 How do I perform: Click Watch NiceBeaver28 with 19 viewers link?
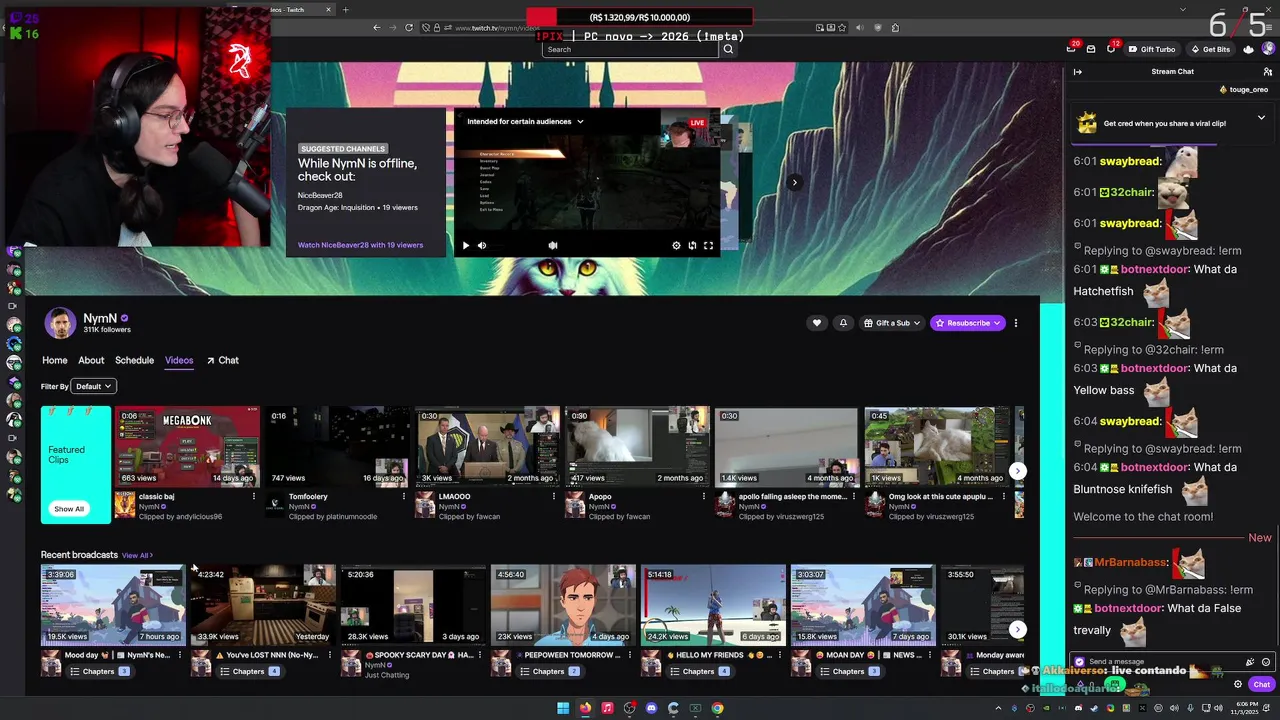(x=360, y=245)
